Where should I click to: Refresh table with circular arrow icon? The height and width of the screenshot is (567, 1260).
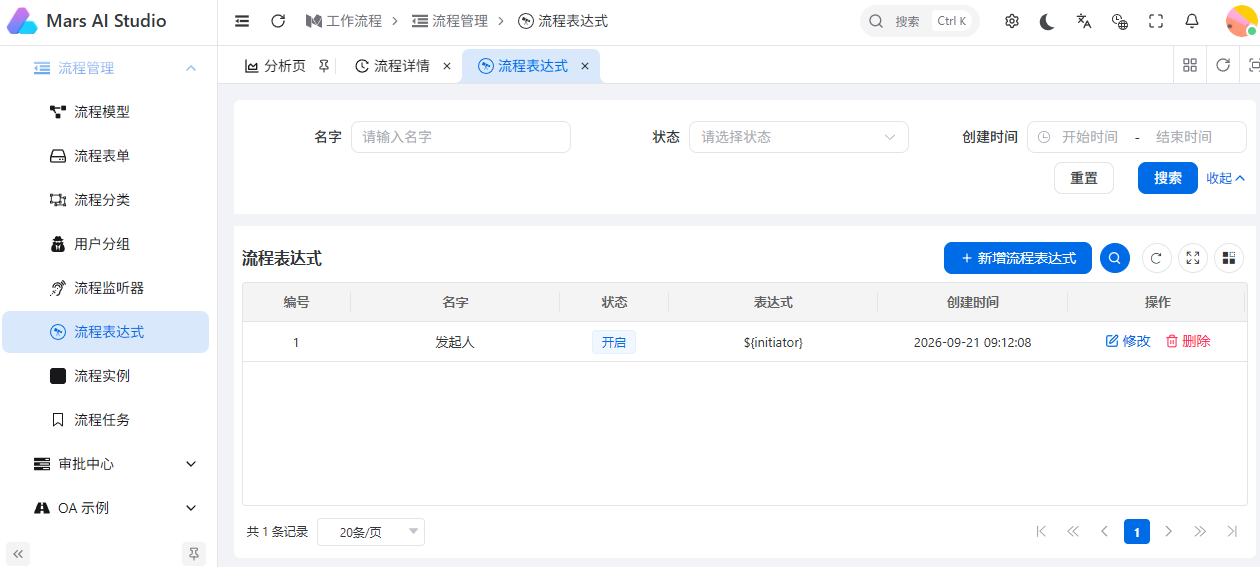tap(1157, 258)
